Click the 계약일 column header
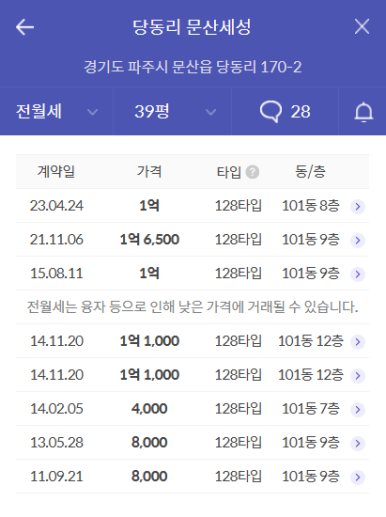 click(56, 172)
